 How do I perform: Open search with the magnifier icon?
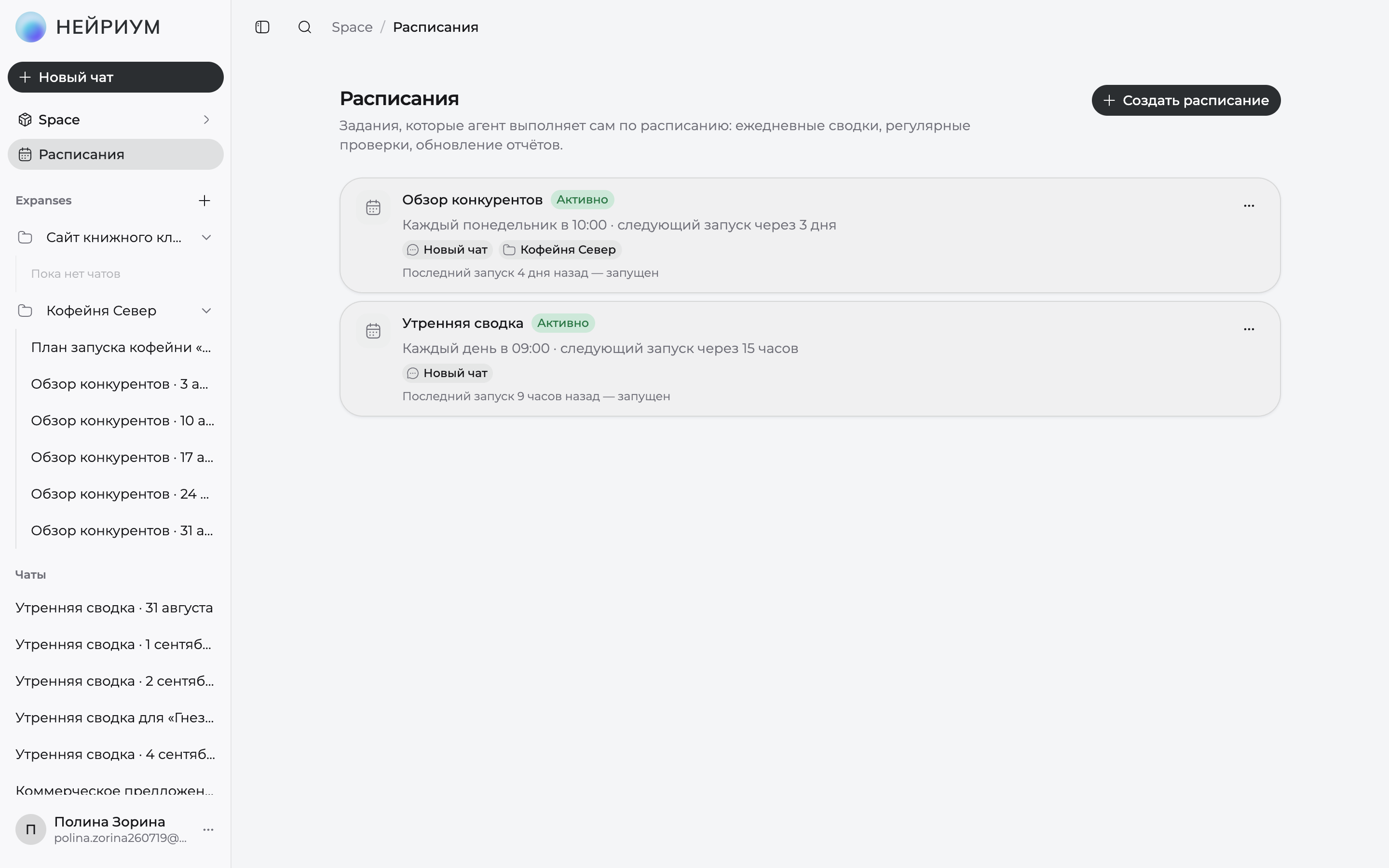coord(305,27)
